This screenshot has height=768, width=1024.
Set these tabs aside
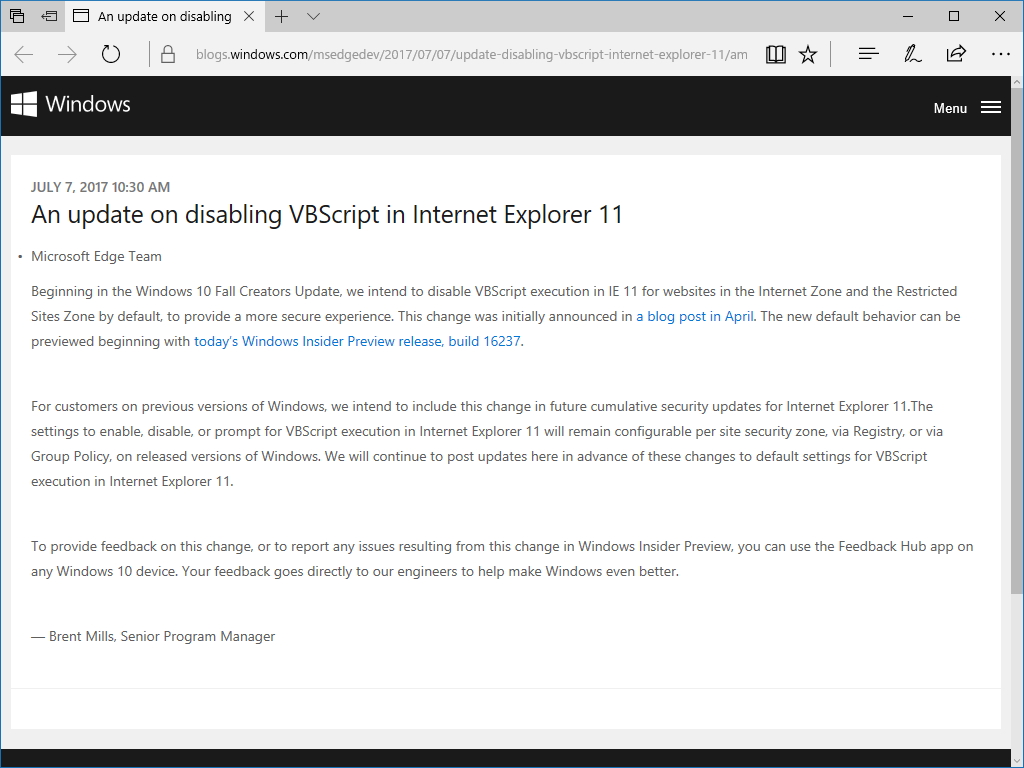coord(49,16)
